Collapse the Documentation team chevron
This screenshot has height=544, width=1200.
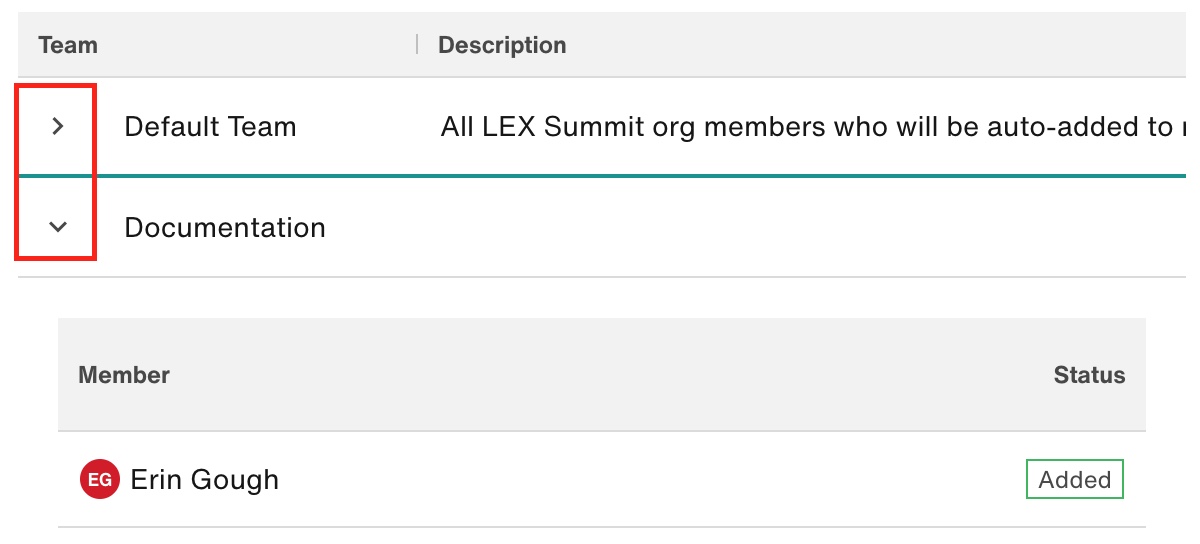tap(58, 227)
